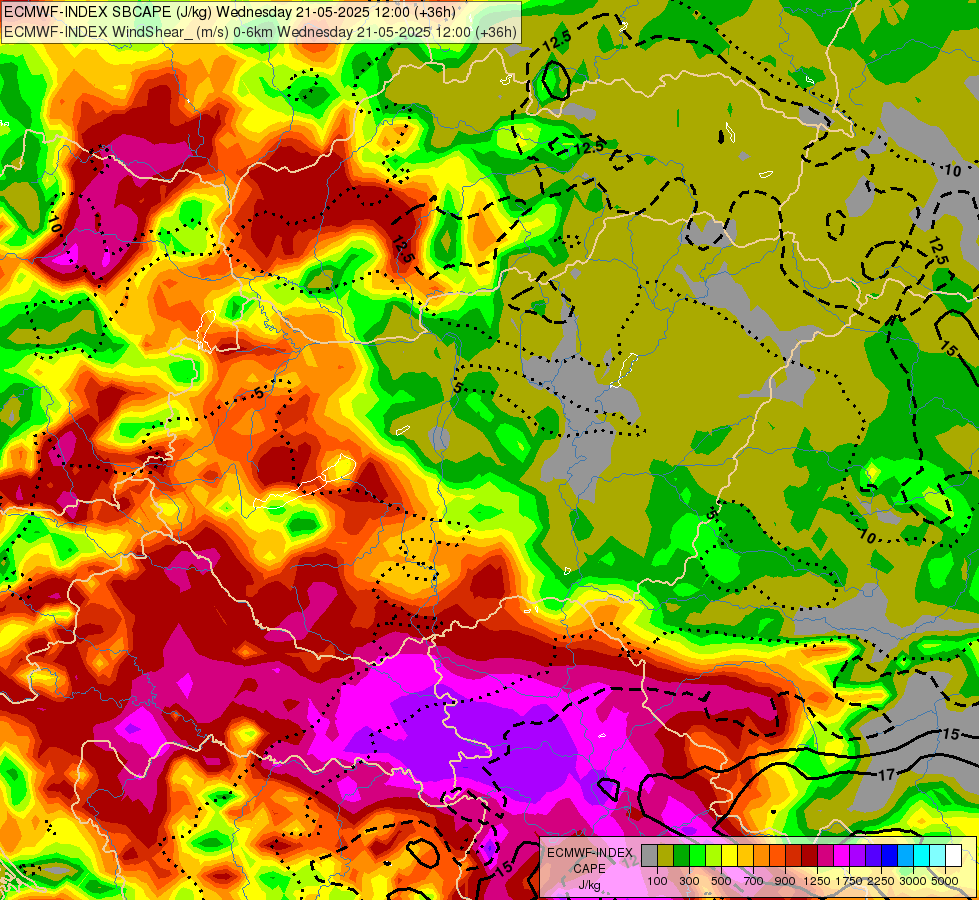Click the deep pink swatch after 1250 tick

[x=825, y=856]
